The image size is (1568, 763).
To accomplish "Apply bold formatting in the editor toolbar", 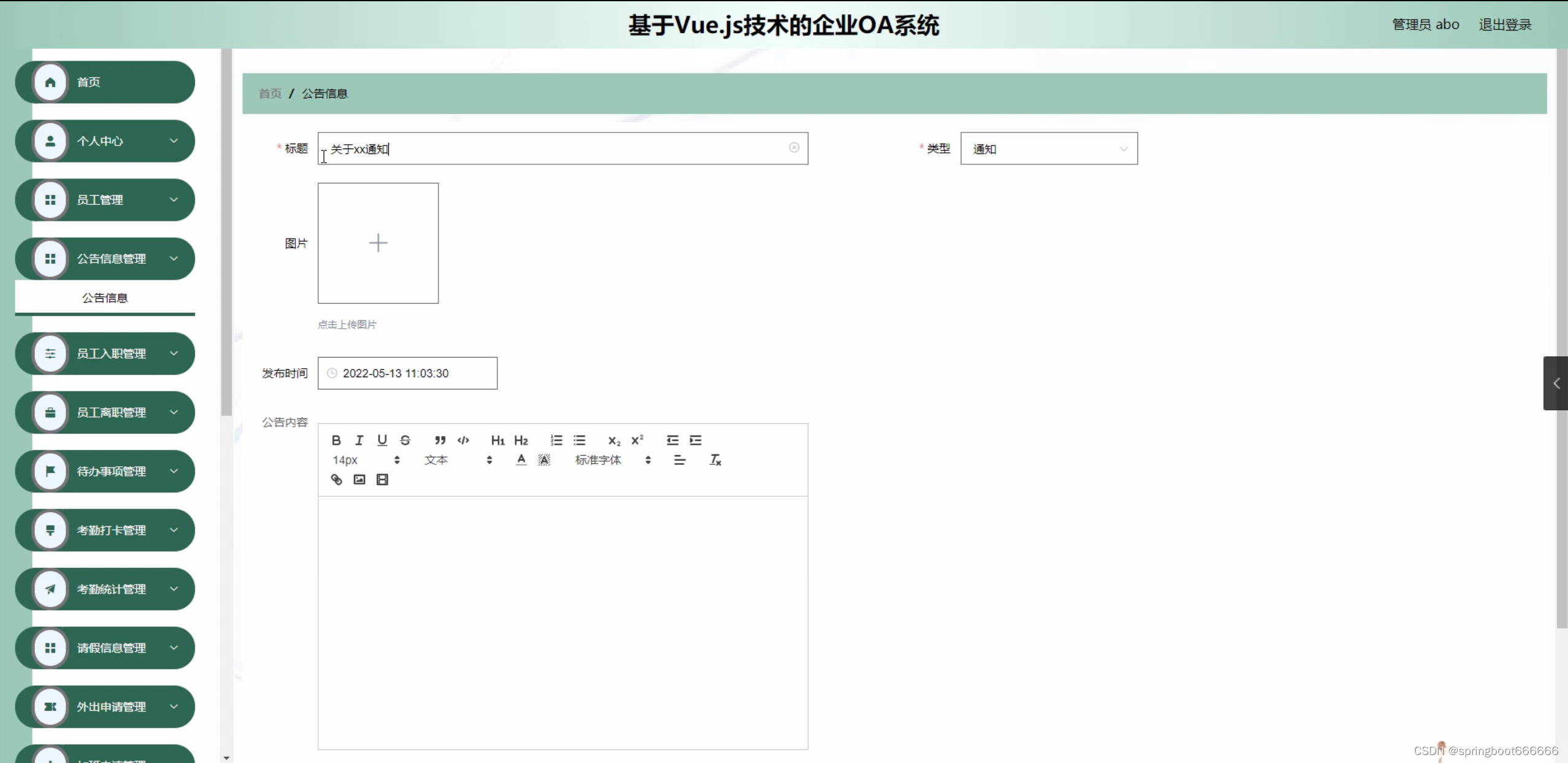I will pos(336,440).
